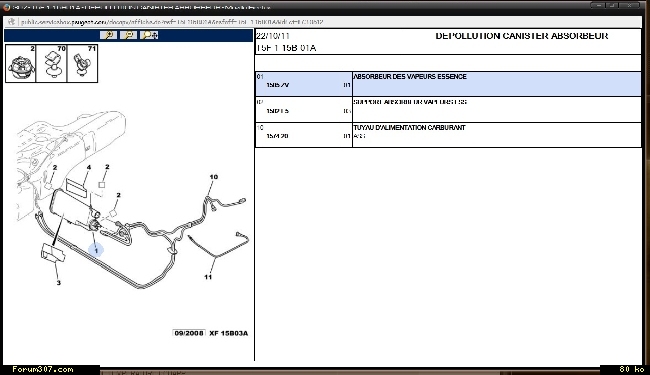Select the highlighted callout 1 on the diagram
Viewport: 650px width, 375px height.
pos(96,250)
